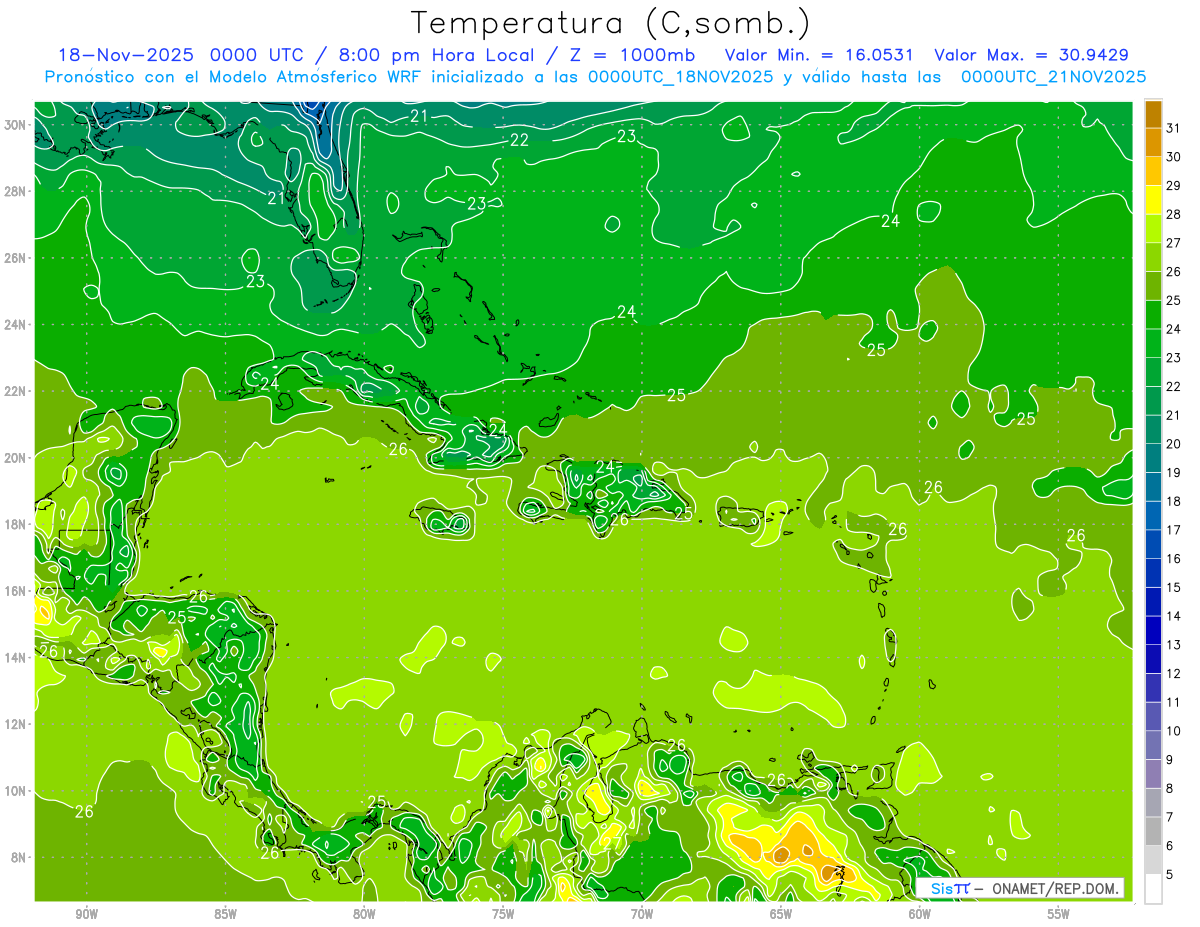Viewport: 1200px width, 927px height.
Task: Click the colorbar scale label 15
Action: tap(1173, 587)
